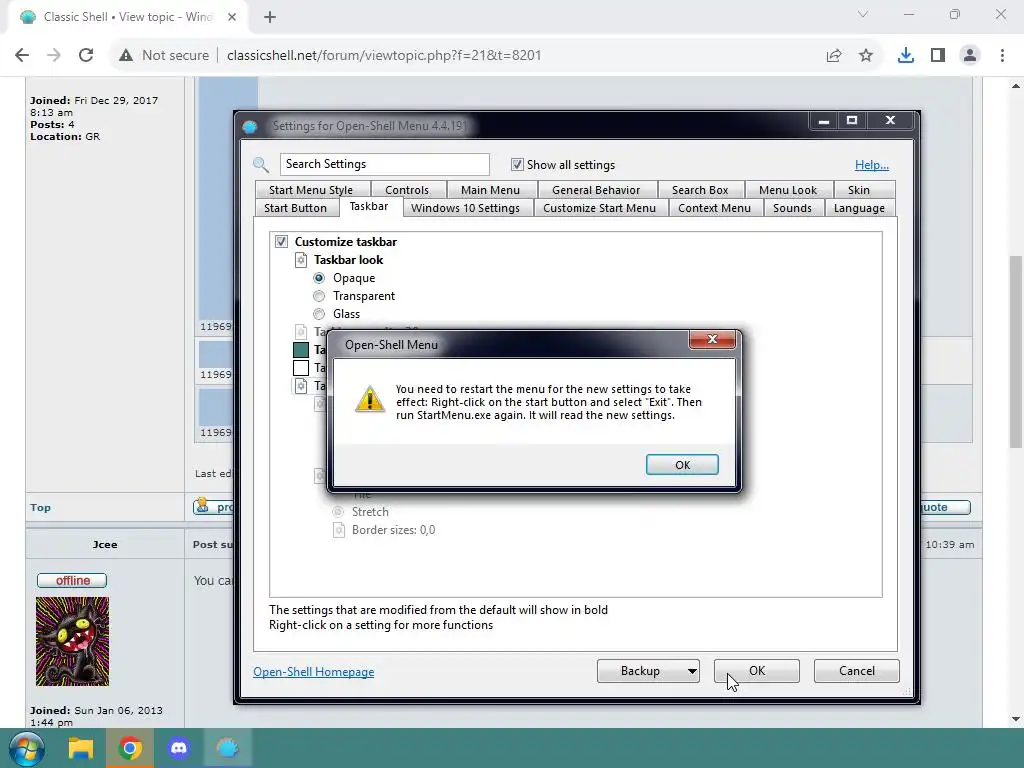Image resolution: width=1024 pixels, height=768 pixels.
Task: Click the offline status badge
Action: (x=72, y=581)
